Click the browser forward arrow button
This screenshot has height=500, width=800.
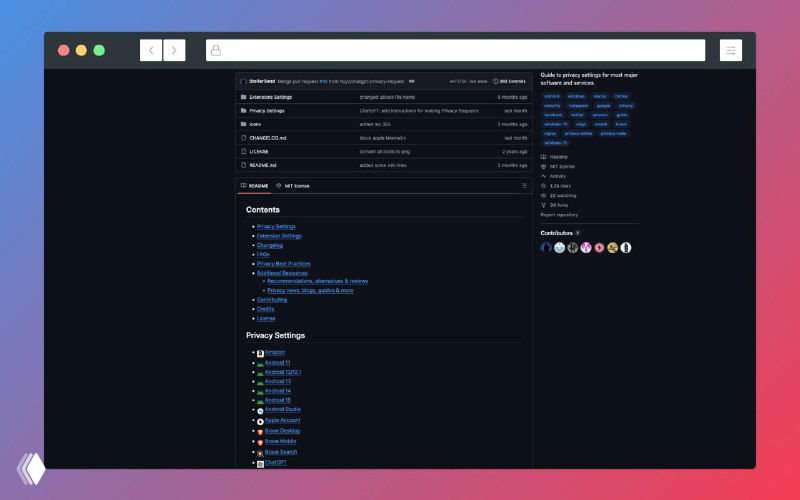[x=174, y=50]
